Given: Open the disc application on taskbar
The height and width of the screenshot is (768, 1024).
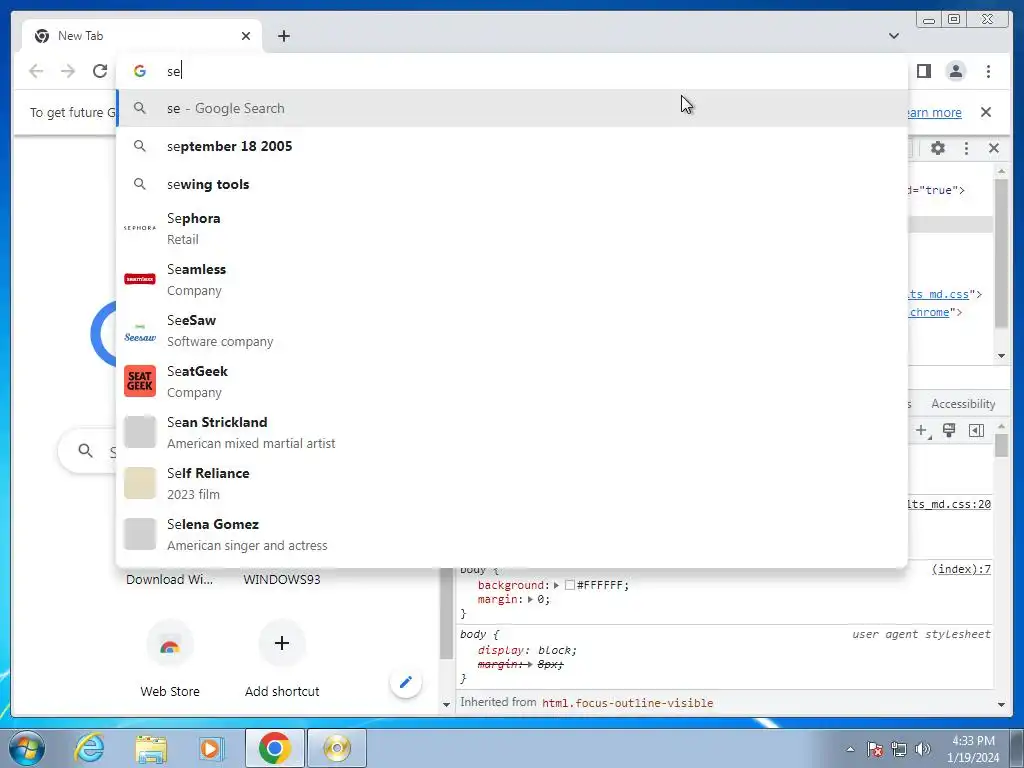Looking at the screenshot, I should pyautogui.click(x=337, y=748).
